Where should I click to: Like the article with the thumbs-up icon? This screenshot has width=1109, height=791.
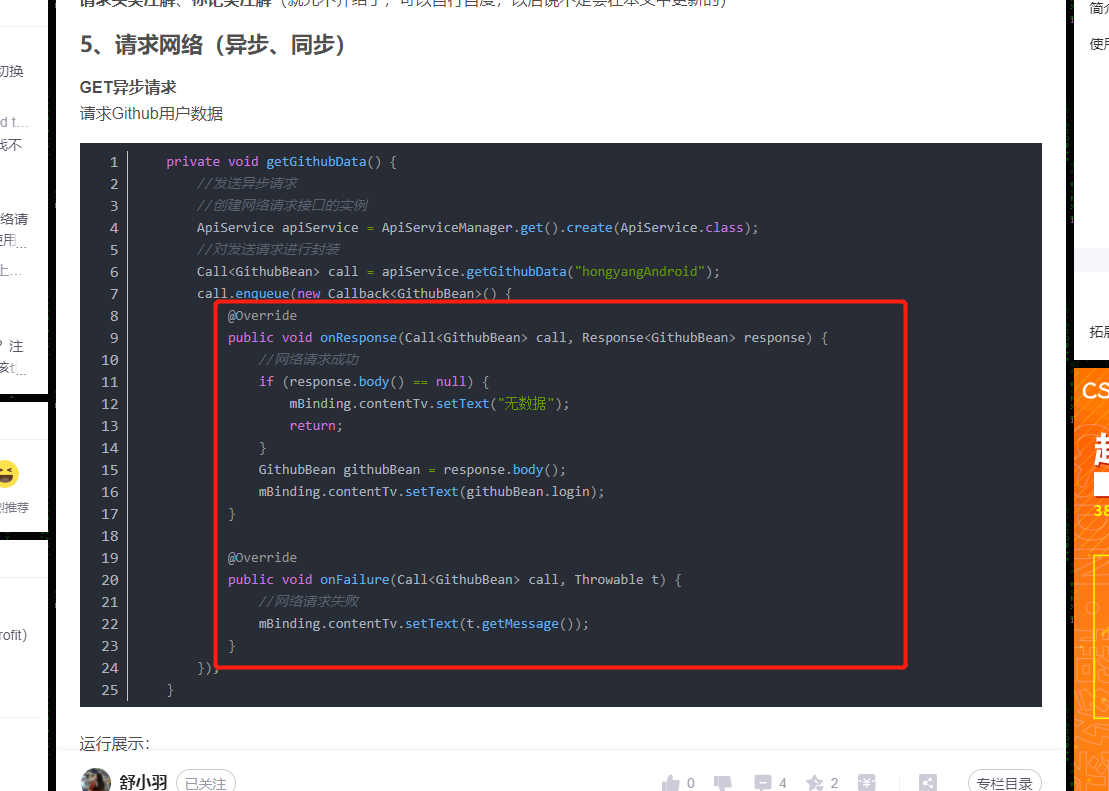670,782
